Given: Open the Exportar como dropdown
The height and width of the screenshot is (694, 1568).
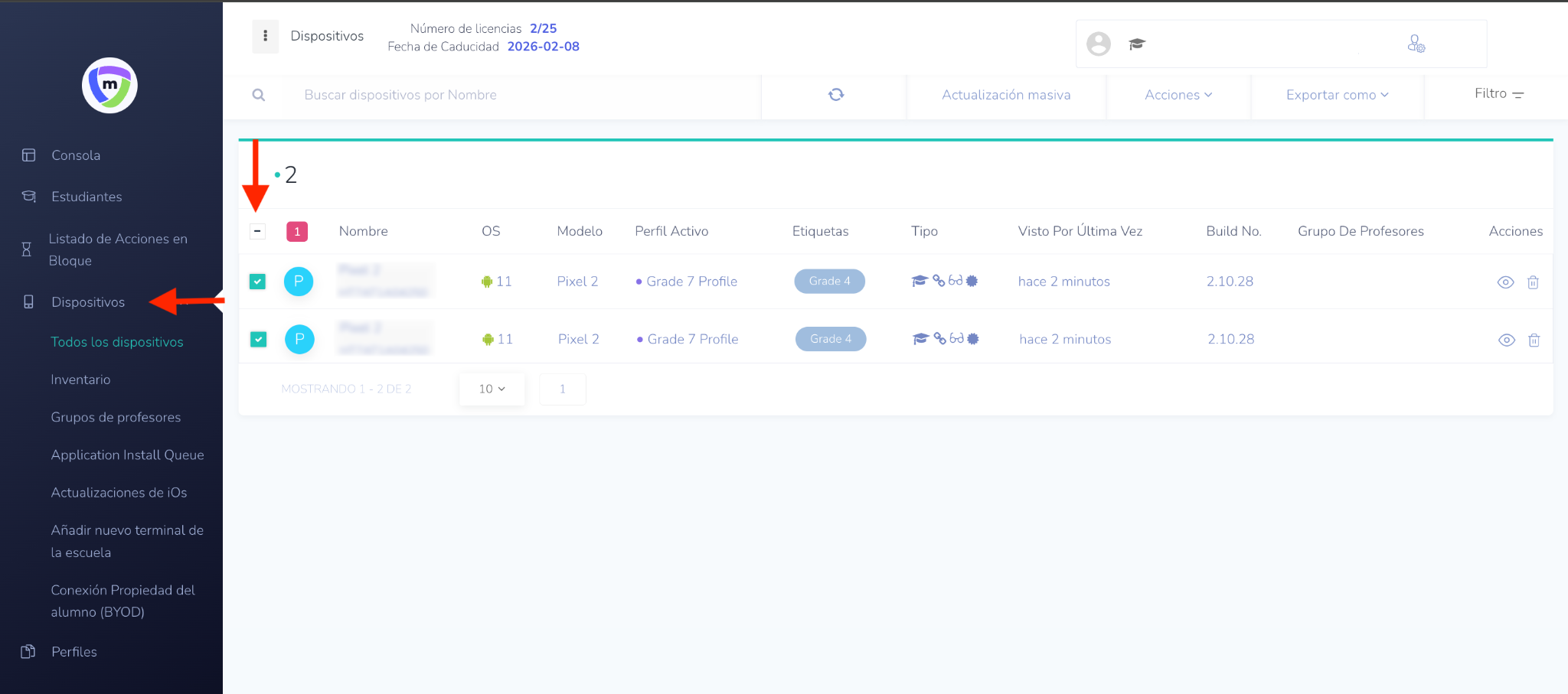Looking at the screenshot, I should point(1337,95).
